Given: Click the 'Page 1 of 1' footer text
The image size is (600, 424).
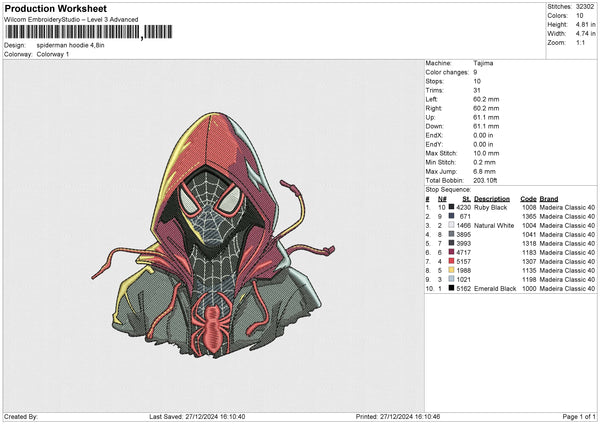Looking at the screenshot, I should tap(579, 417).
